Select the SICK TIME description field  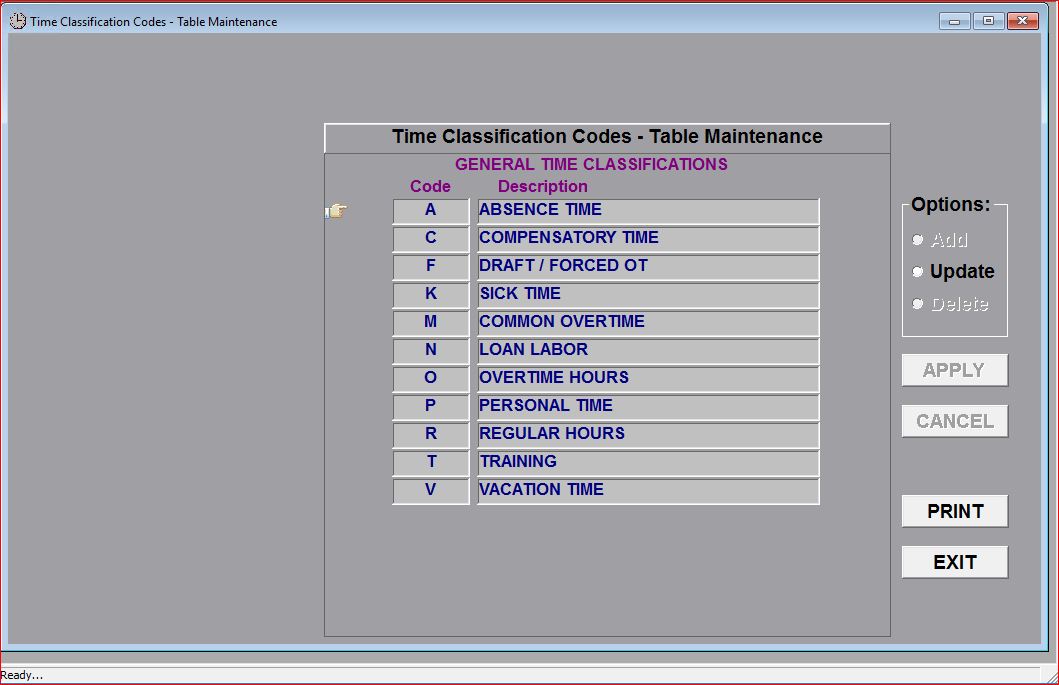click(x=647, y=294)
